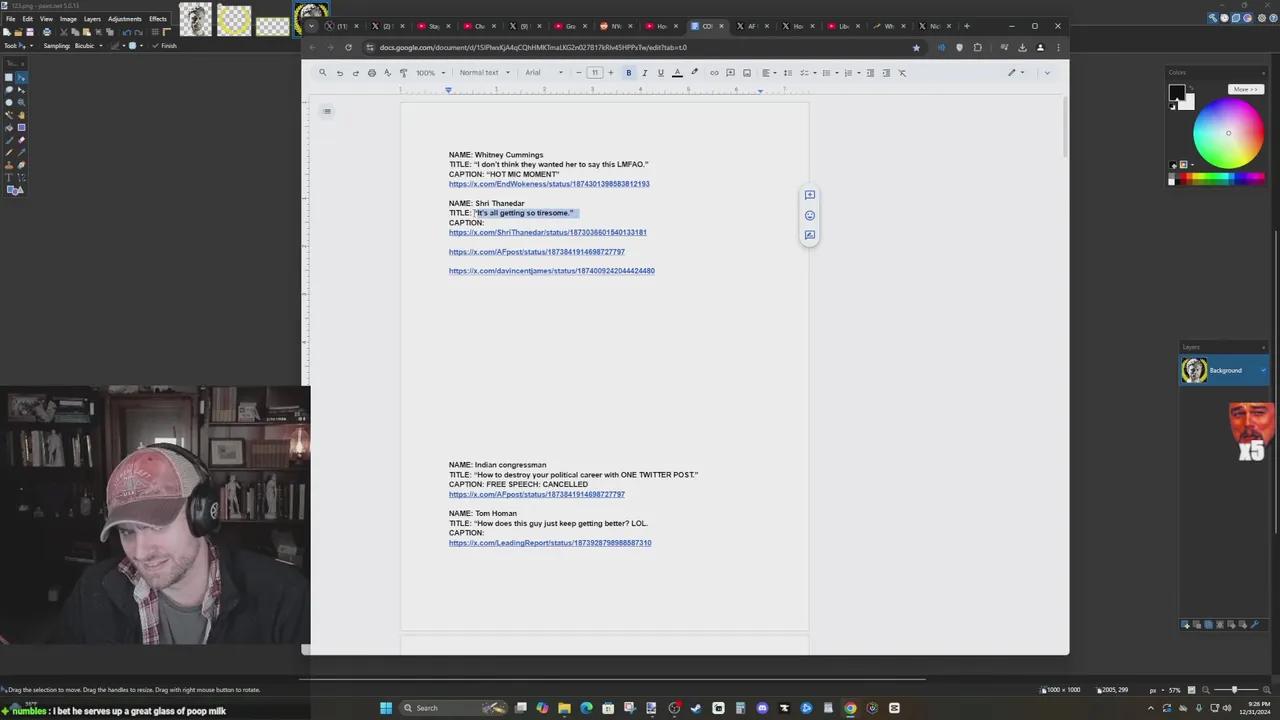The width and height of the screenshot is (1280, 720).
Task: Click the font size 11 field
Action: coord(595,72)
